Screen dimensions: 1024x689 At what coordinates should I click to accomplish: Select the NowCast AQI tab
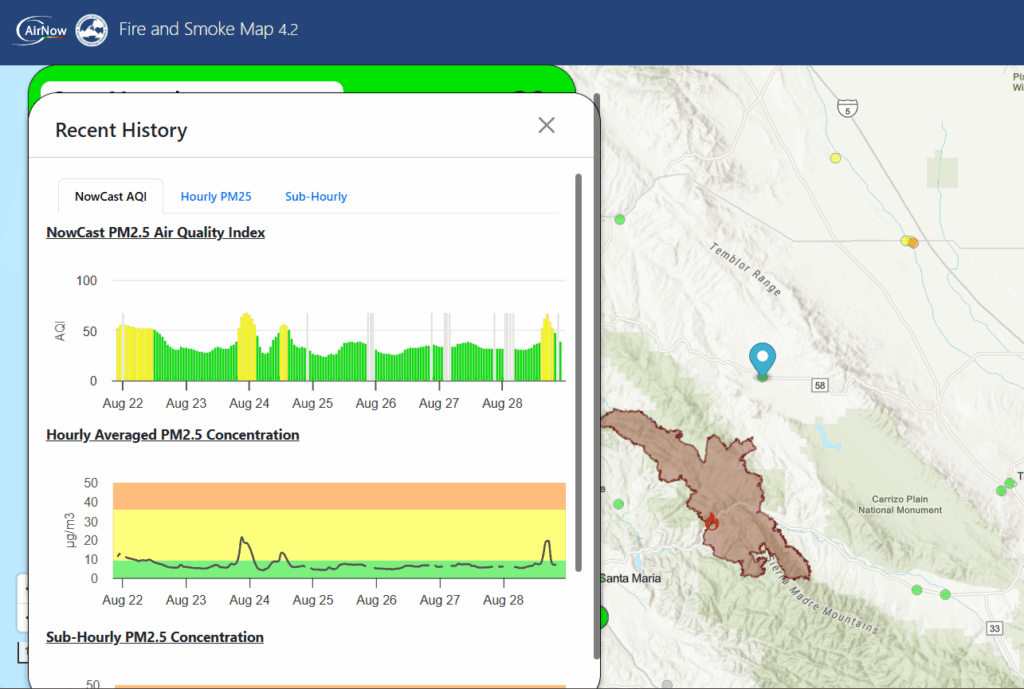point(110,197)
